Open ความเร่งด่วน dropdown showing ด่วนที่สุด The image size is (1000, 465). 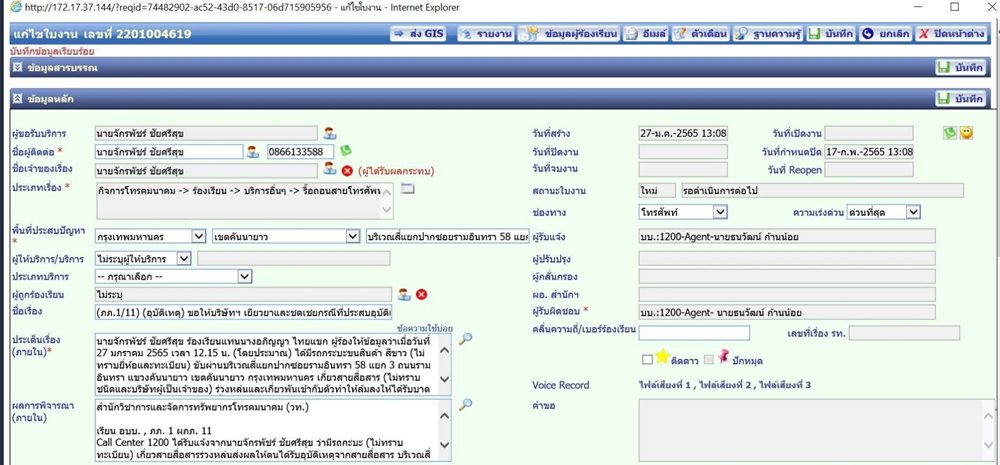tap(883, 211)
